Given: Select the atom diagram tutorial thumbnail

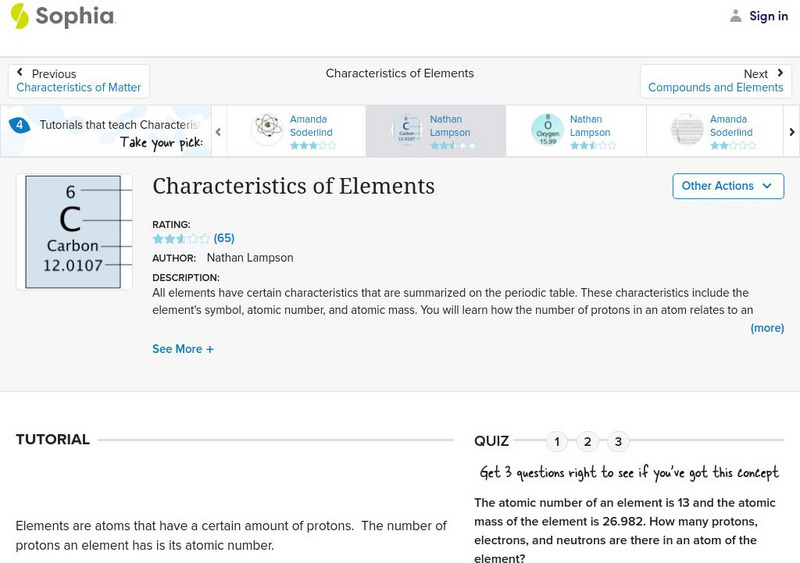Looking at the screenshot, I should tap(267, 129).
